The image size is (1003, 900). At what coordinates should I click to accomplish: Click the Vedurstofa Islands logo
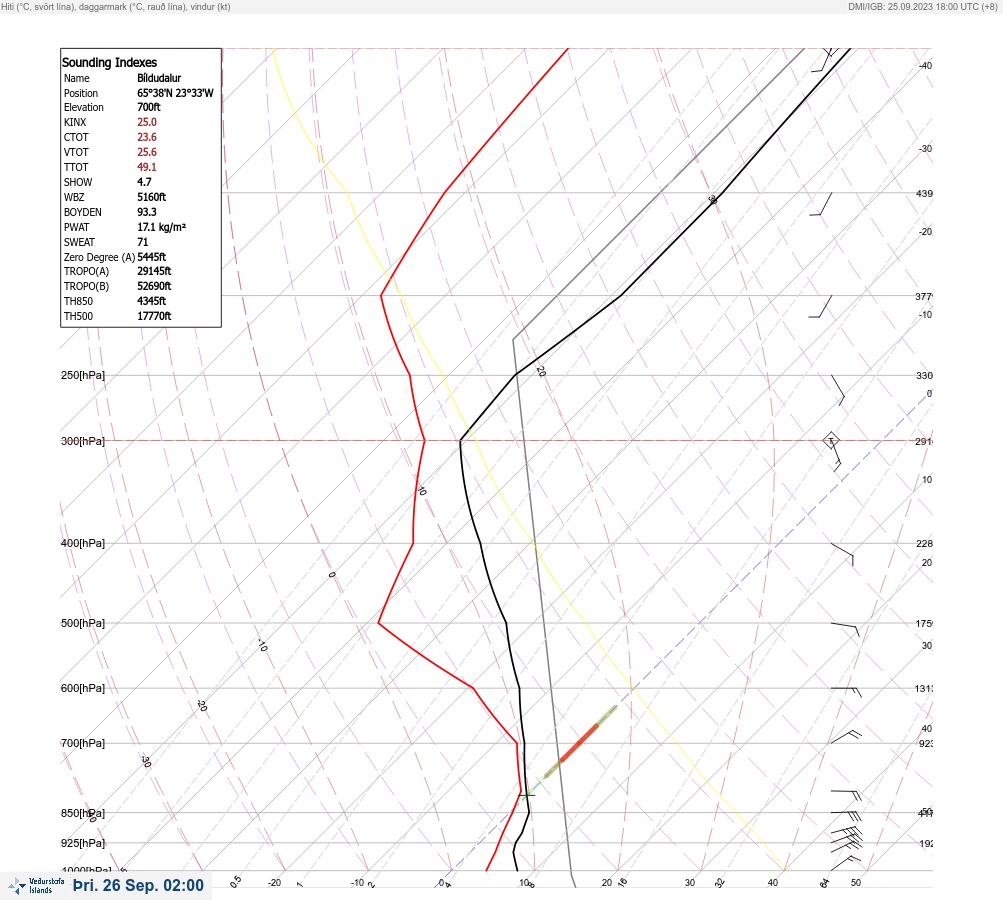pyautogui.click(x=36, y=886)
